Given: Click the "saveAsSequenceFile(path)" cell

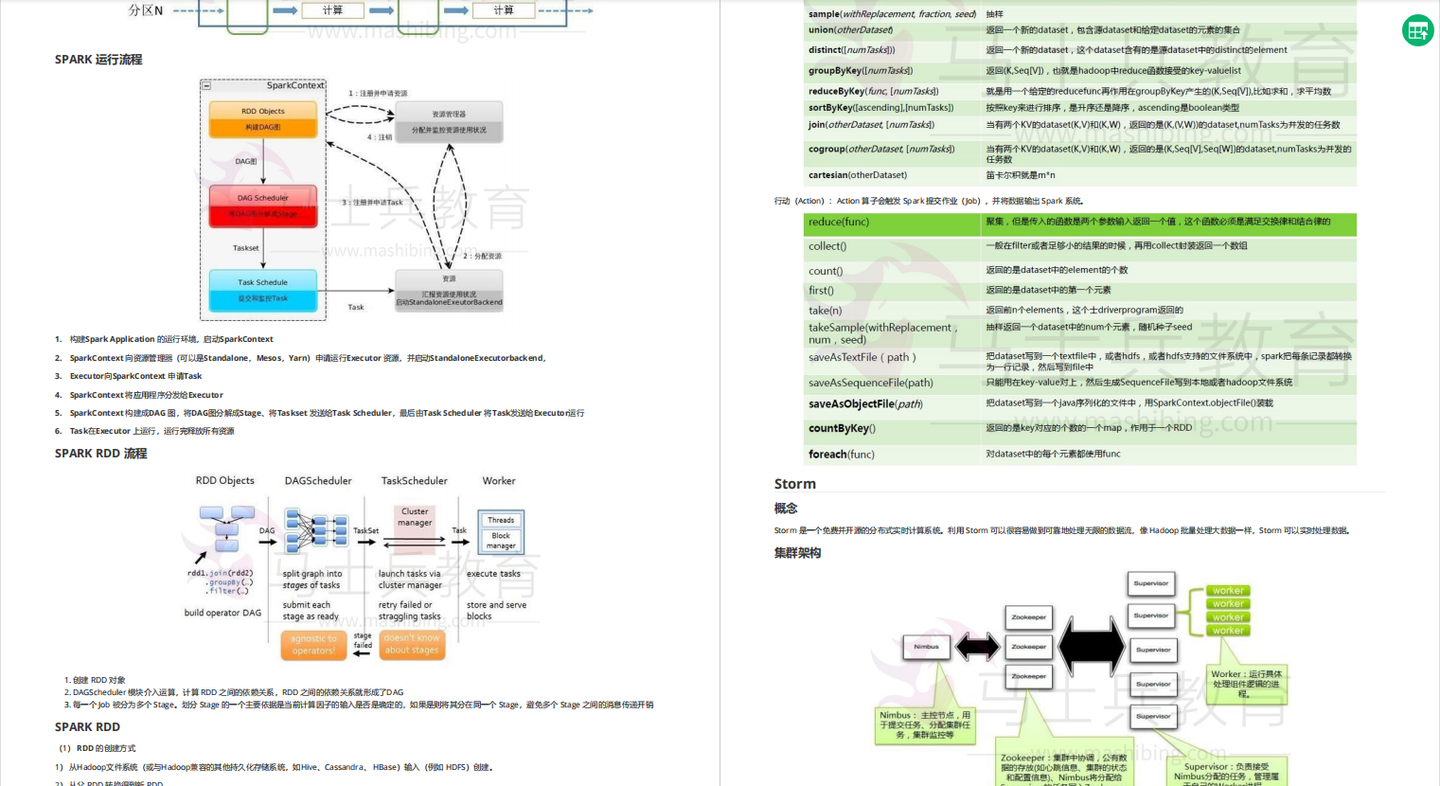Looking at the screenshot, I should click(892, 383).
